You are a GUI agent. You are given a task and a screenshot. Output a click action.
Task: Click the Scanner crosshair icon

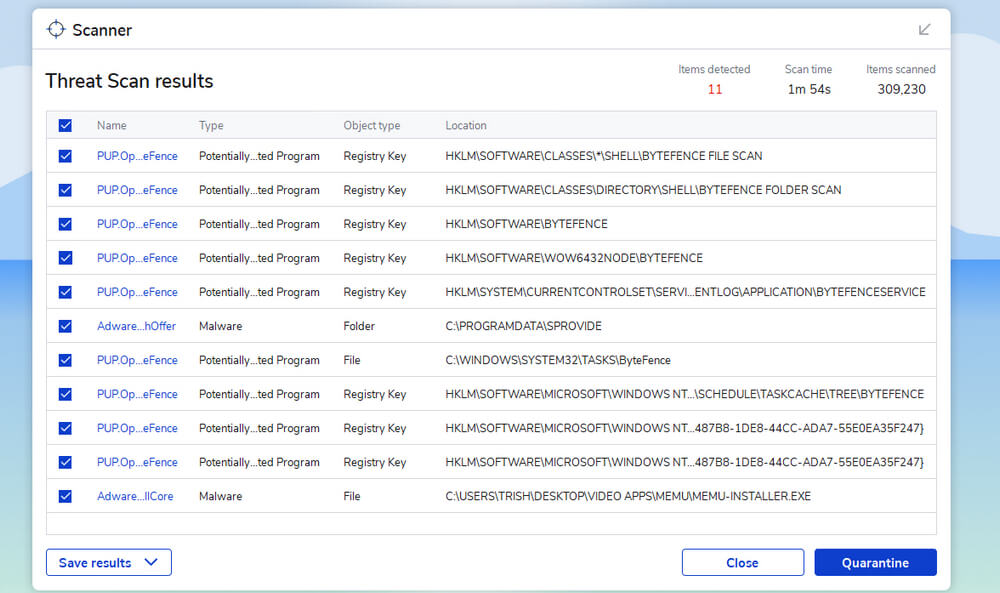click(x=56, y=29)
